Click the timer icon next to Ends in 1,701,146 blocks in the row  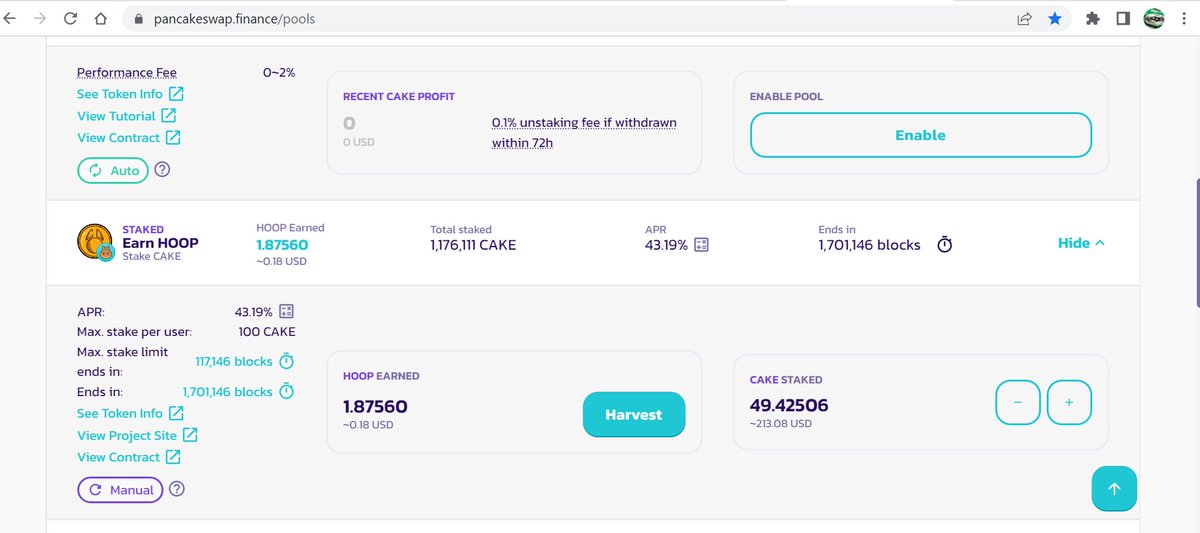(x=945, y=245)
